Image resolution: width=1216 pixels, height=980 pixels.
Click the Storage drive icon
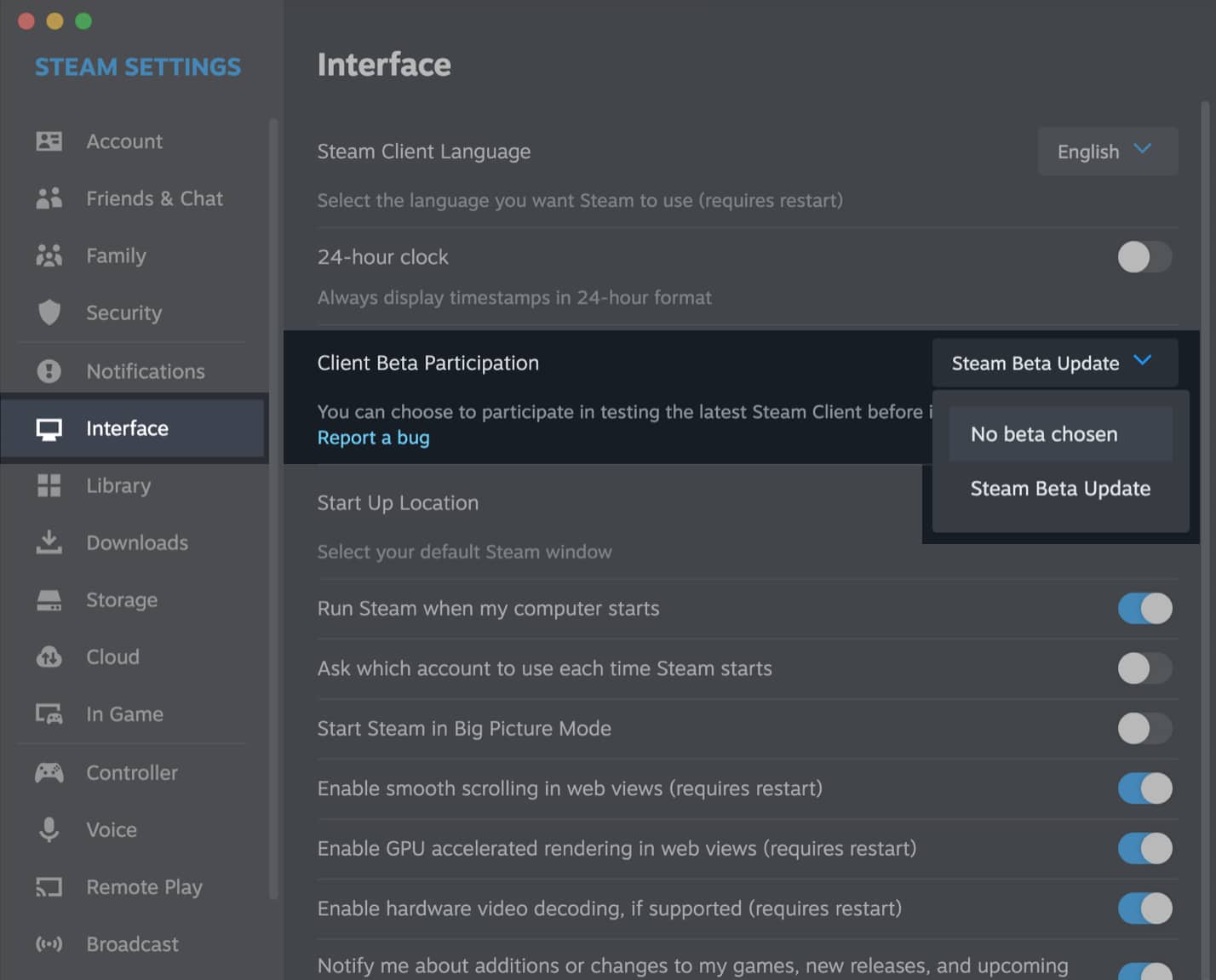click(49, 600)
